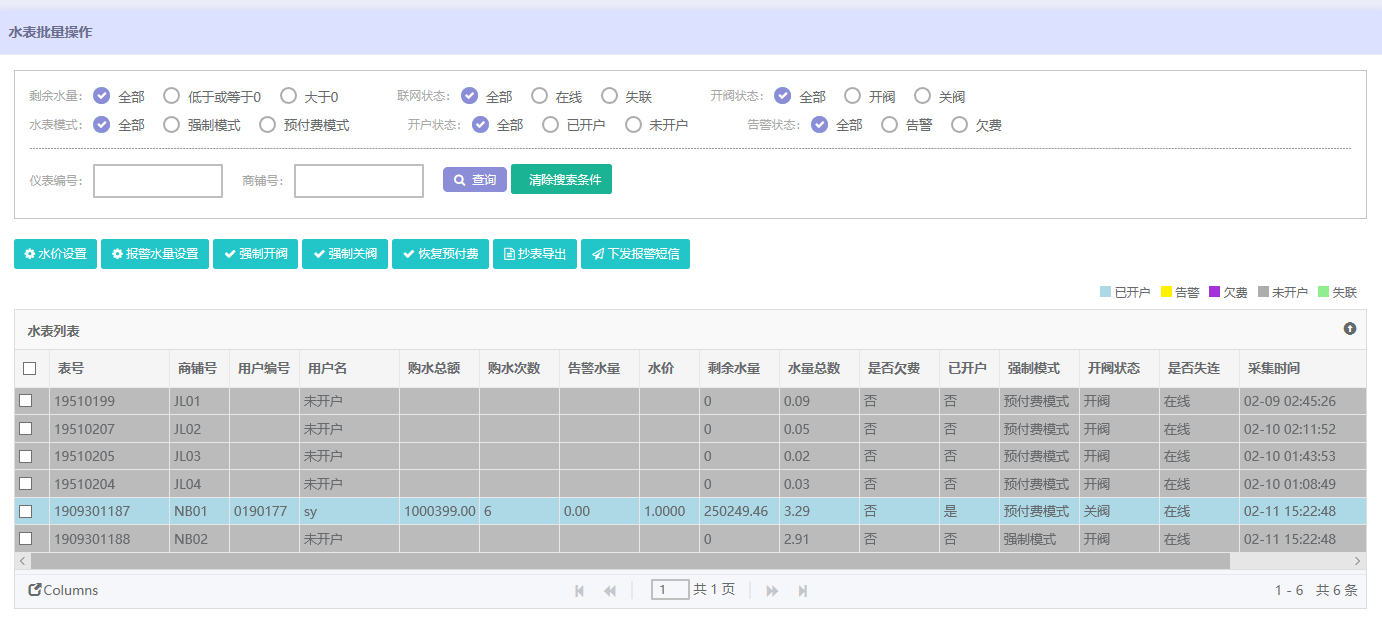The height and width of the screenshot is (621, 1382).
Task: Send alarm SMS via 下发报警短信
Action: point(635,254)
